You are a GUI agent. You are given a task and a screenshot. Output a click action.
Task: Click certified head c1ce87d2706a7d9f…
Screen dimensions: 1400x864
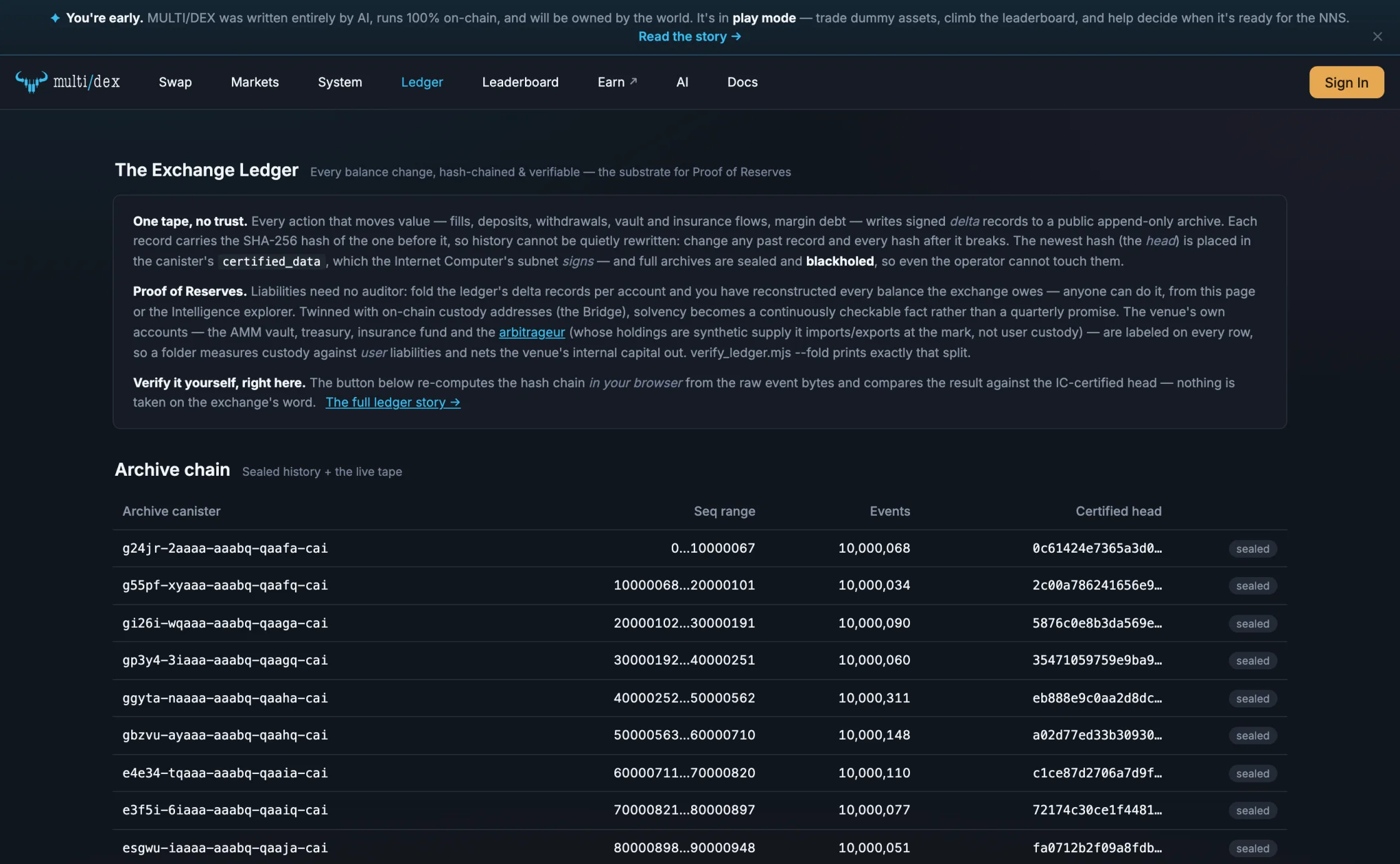[x=1097, y=773]
